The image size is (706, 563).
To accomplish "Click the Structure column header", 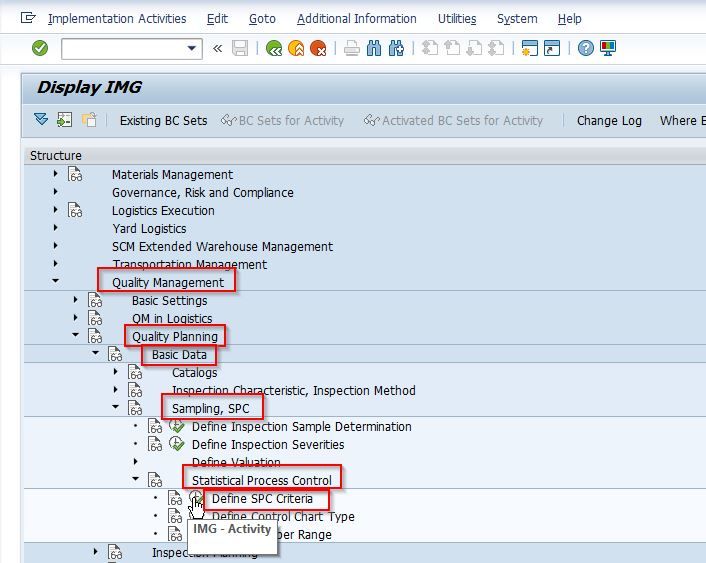I will (x=56, y=155).
